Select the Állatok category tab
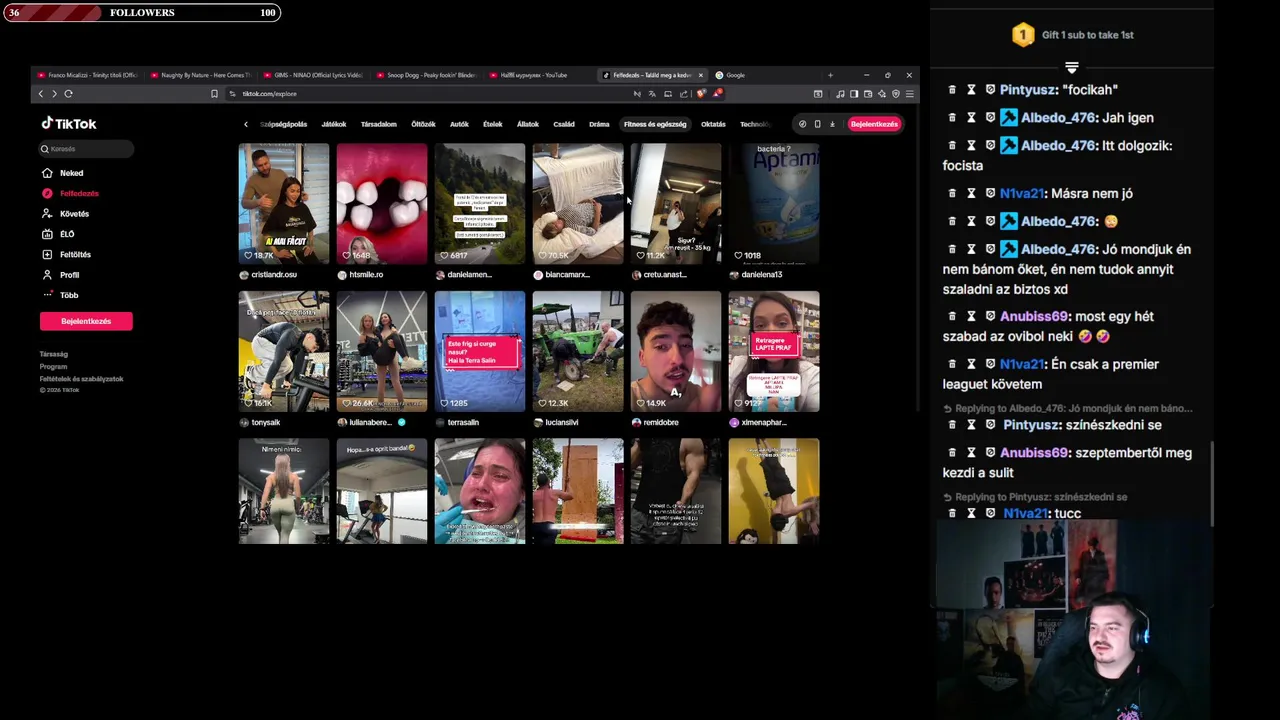 click(528, 124)
